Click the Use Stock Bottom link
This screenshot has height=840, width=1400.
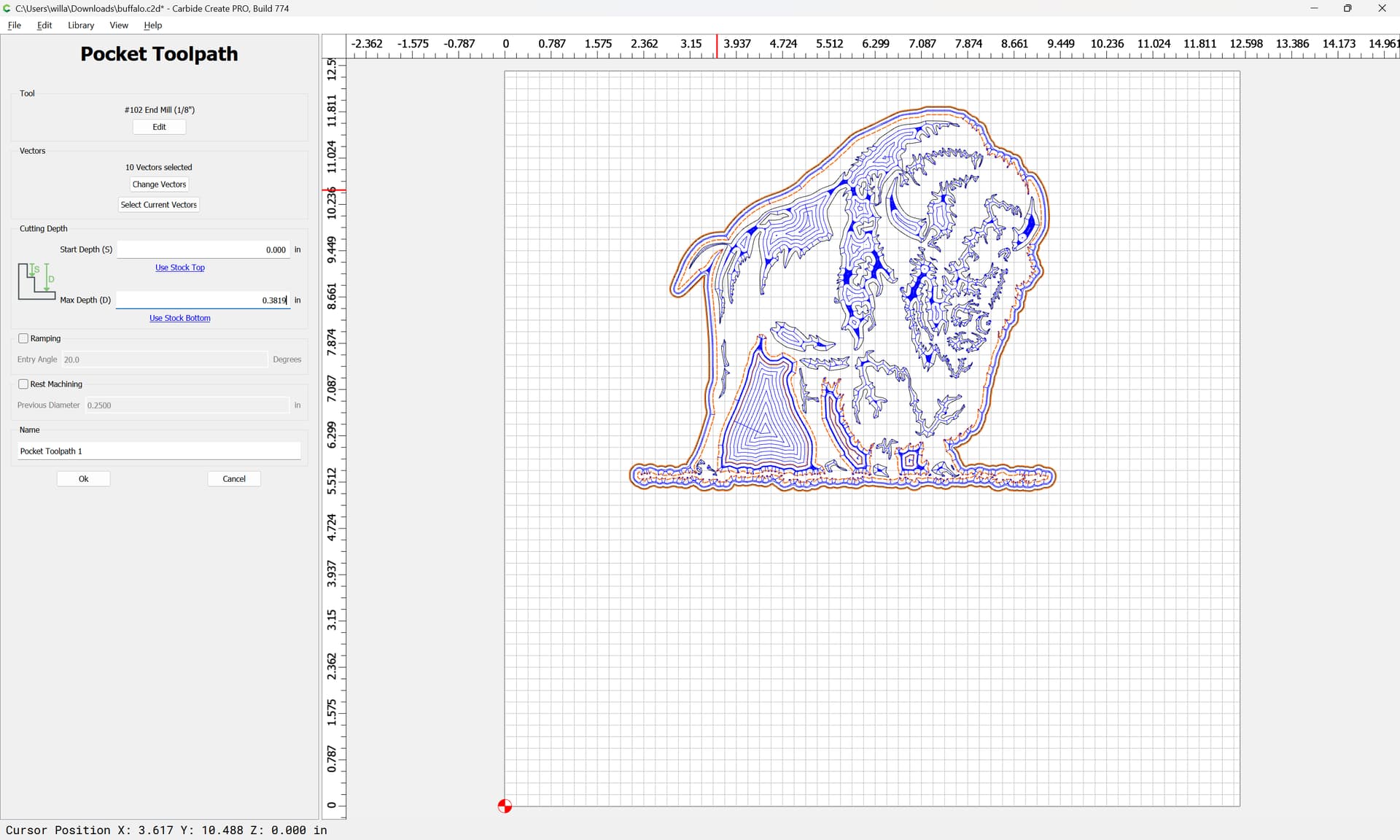pyautogui.click(x=180, y=318)
